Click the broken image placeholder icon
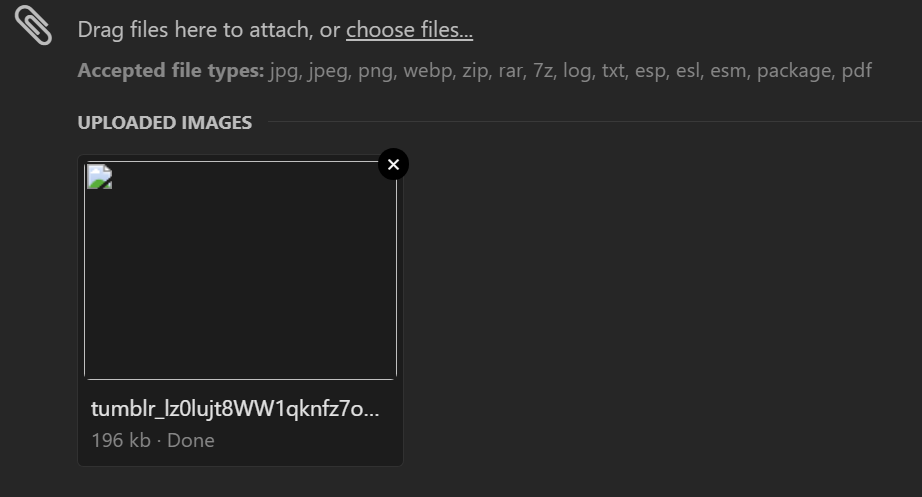 (99, 176)
